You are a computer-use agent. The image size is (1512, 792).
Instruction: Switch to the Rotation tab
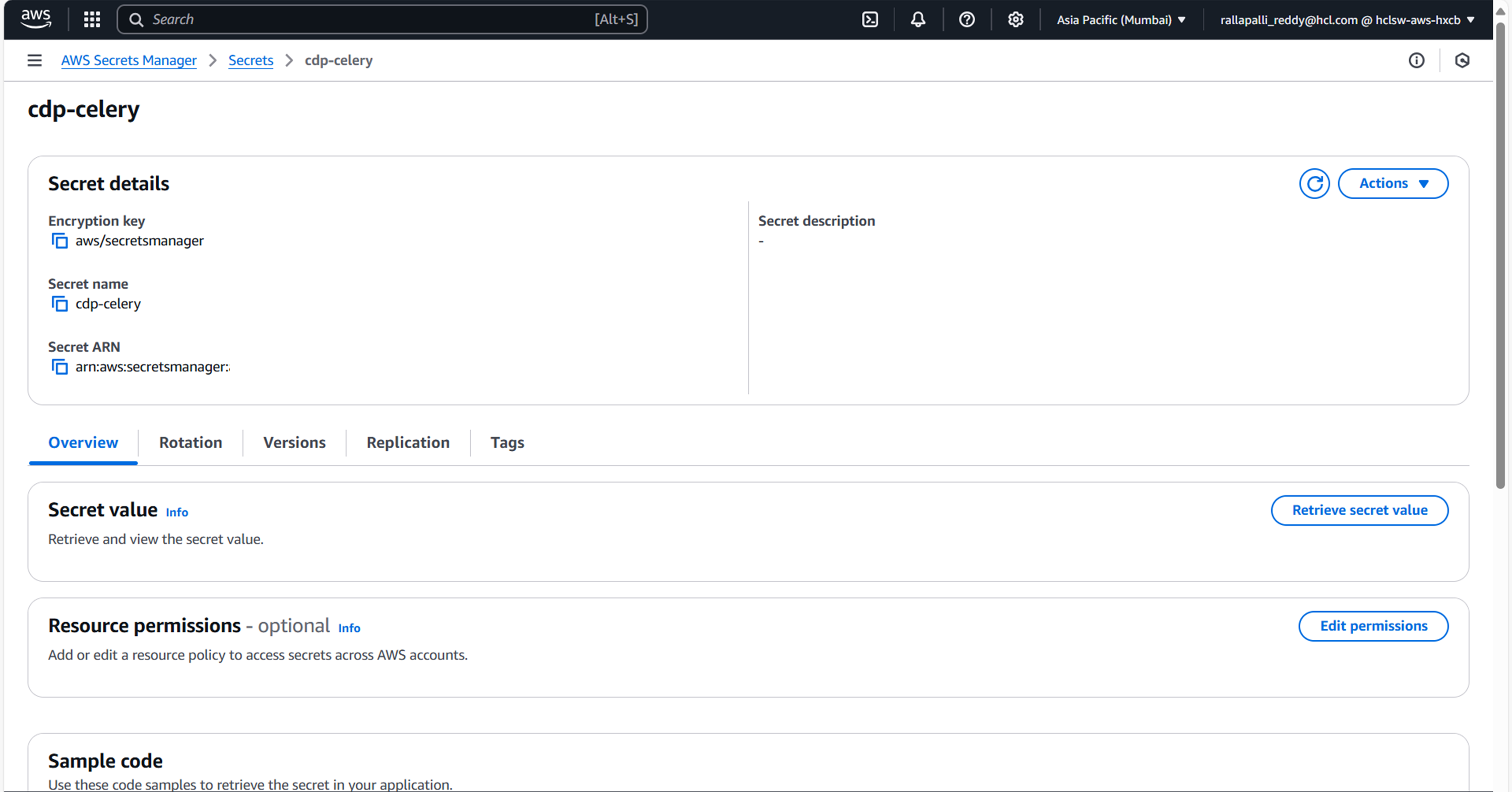(x=190, y=442)
